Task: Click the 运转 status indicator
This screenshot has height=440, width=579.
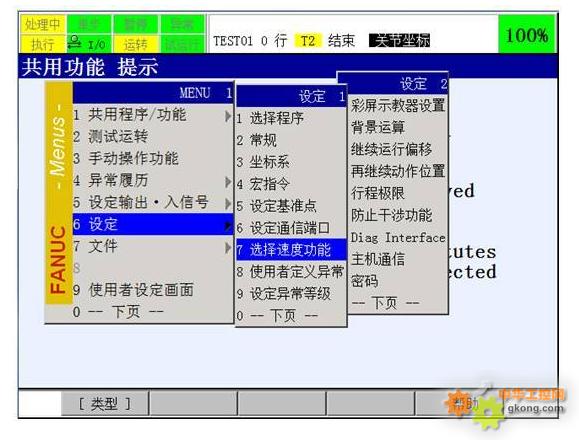Action: [x=136, y=44]
